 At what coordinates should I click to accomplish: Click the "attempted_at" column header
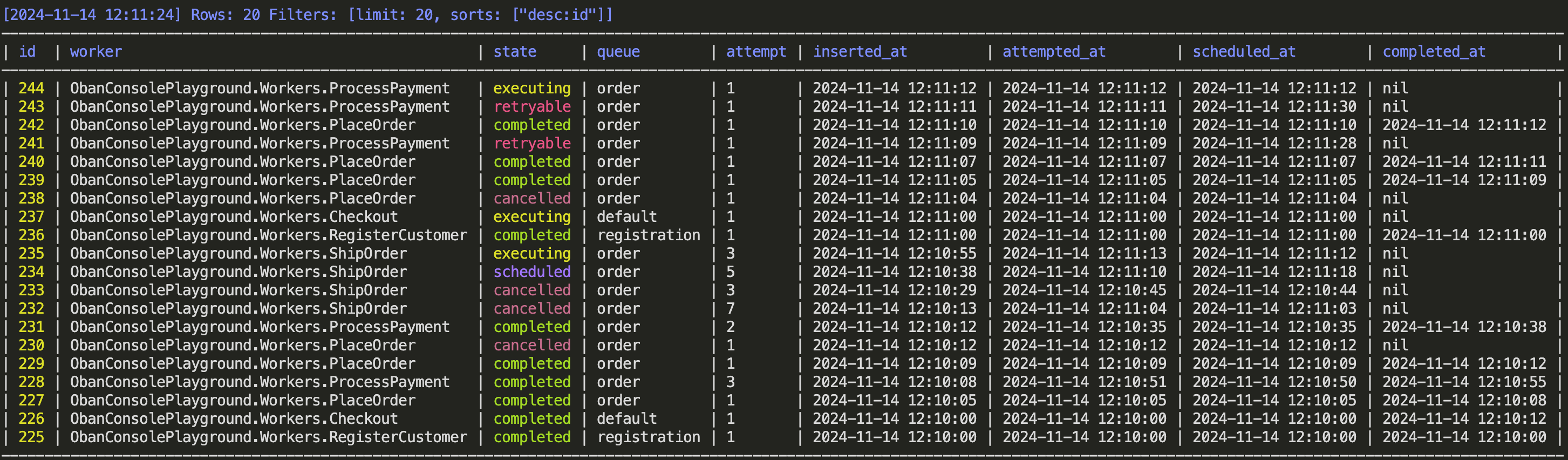click(1054, 52)
